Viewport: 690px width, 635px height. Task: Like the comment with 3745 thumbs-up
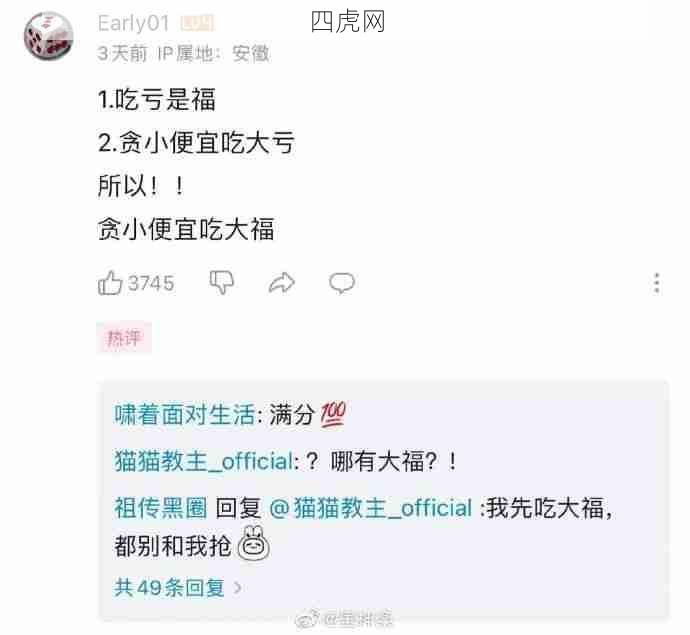(x=109, y=283)
